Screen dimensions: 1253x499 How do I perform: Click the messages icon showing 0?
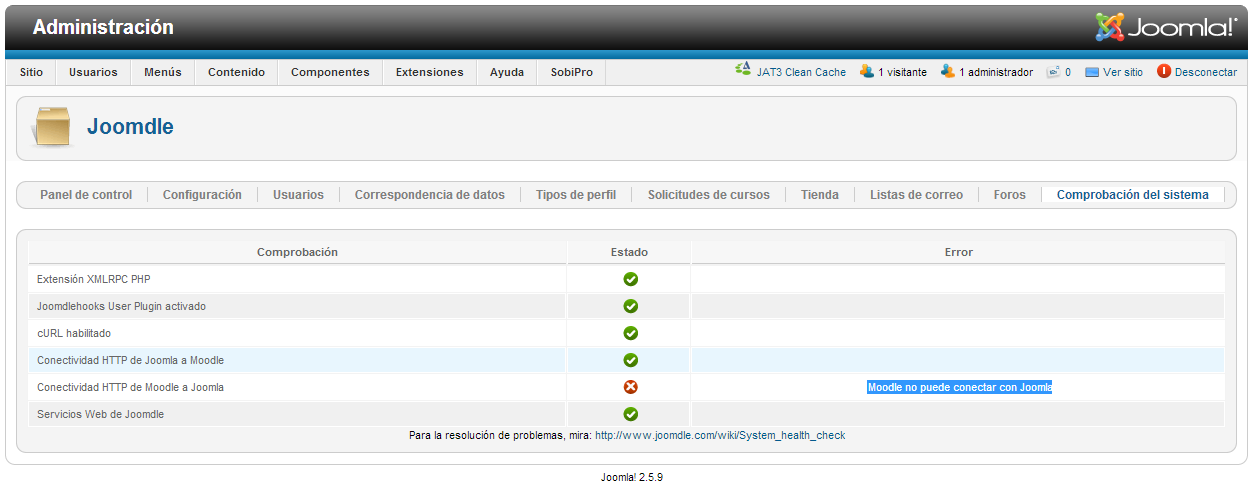(x=1053, y=72)
